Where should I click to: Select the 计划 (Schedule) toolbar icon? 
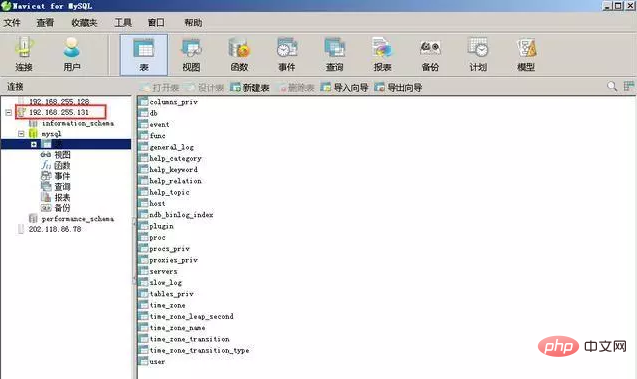(478, 55)
